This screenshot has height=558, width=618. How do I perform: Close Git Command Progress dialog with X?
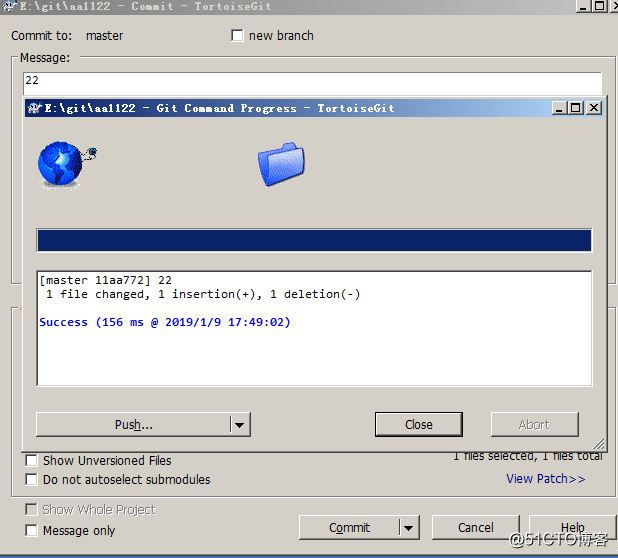tap(594, 108)
